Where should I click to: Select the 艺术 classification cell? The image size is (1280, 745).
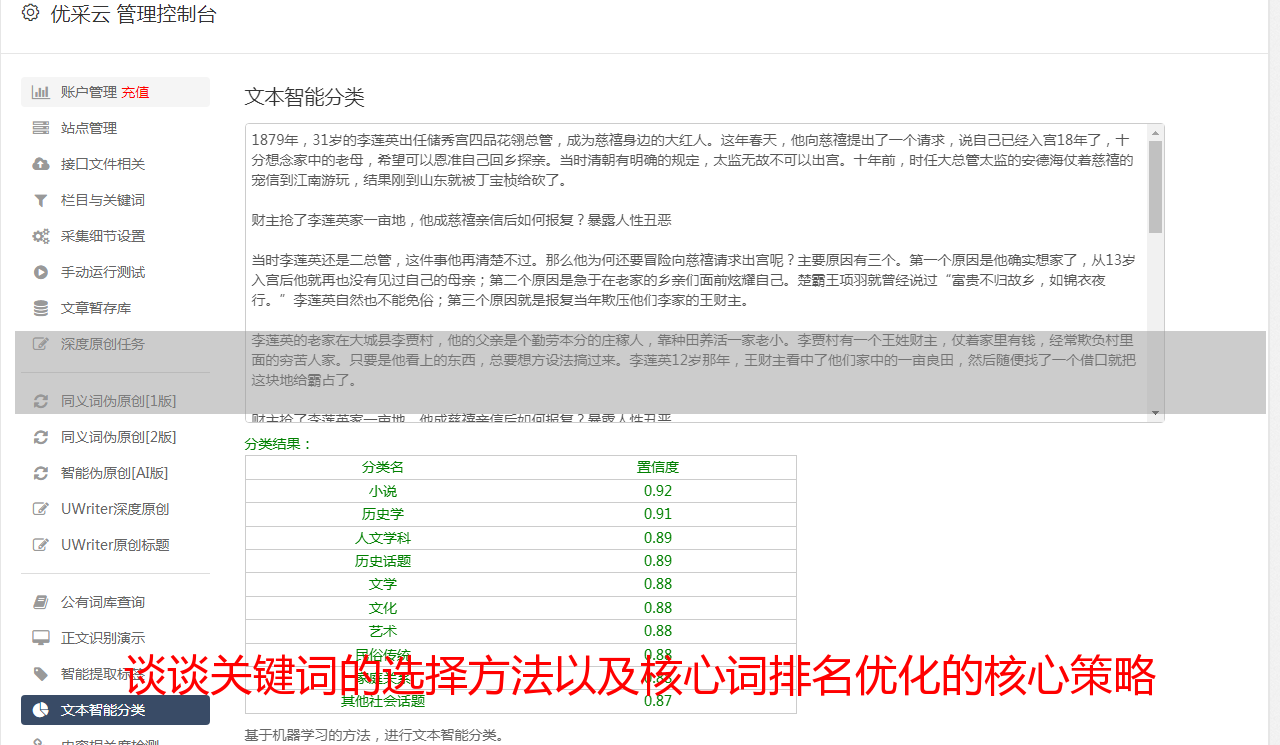[x=383, y=631]
